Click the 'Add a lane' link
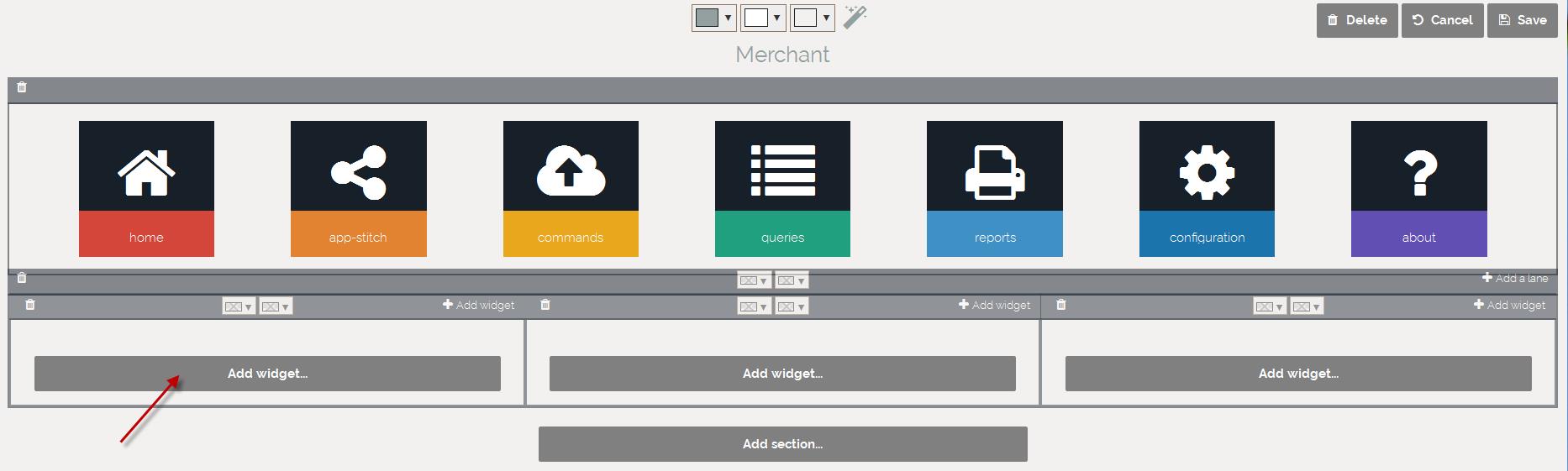The height and width of the screenshot is (471, 1568). tap(1514, 278)
